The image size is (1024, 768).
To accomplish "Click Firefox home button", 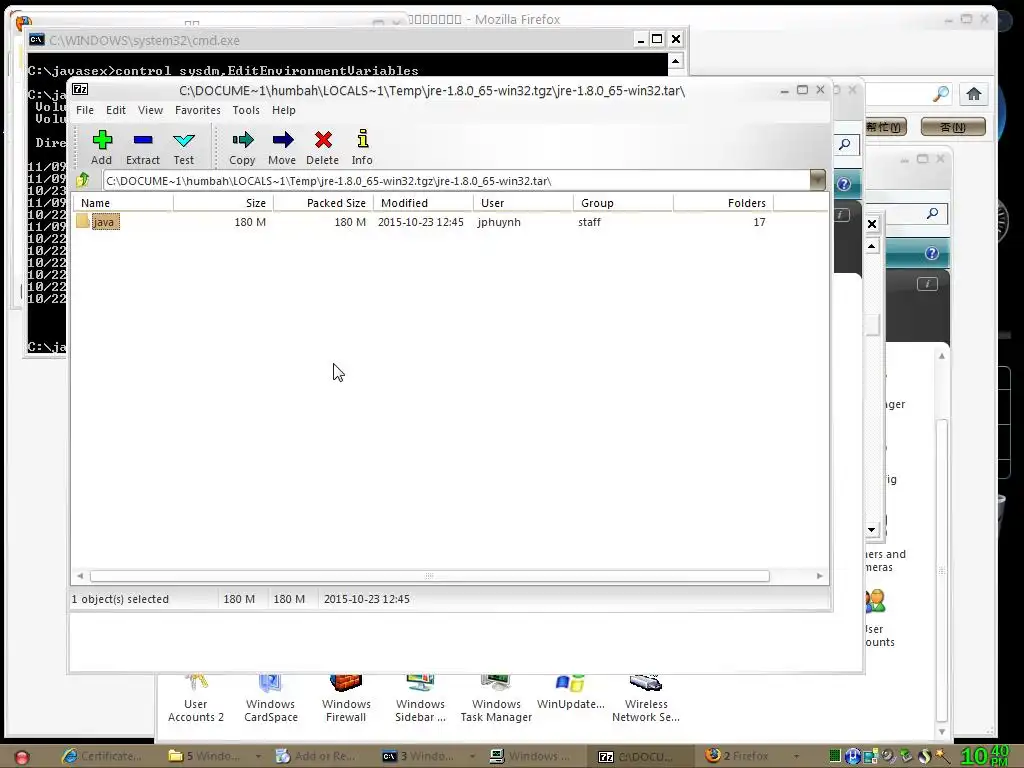I will click(x=973, y=94).
